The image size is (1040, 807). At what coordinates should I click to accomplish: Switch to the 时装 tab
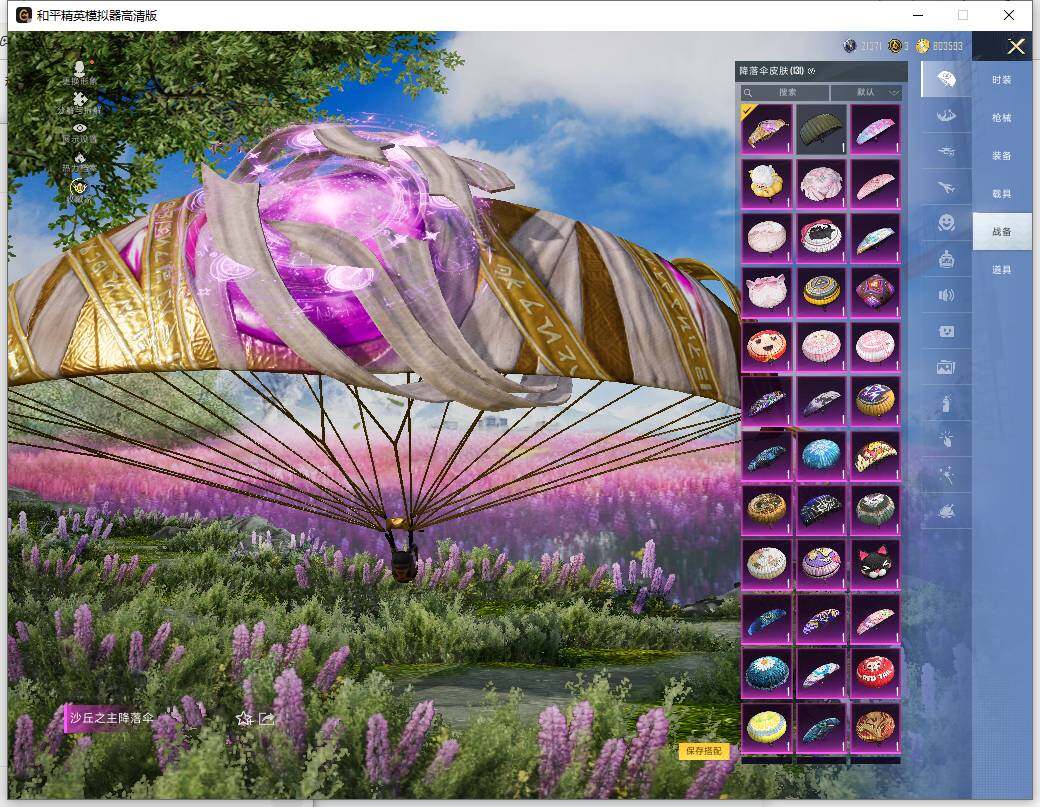1002,80
